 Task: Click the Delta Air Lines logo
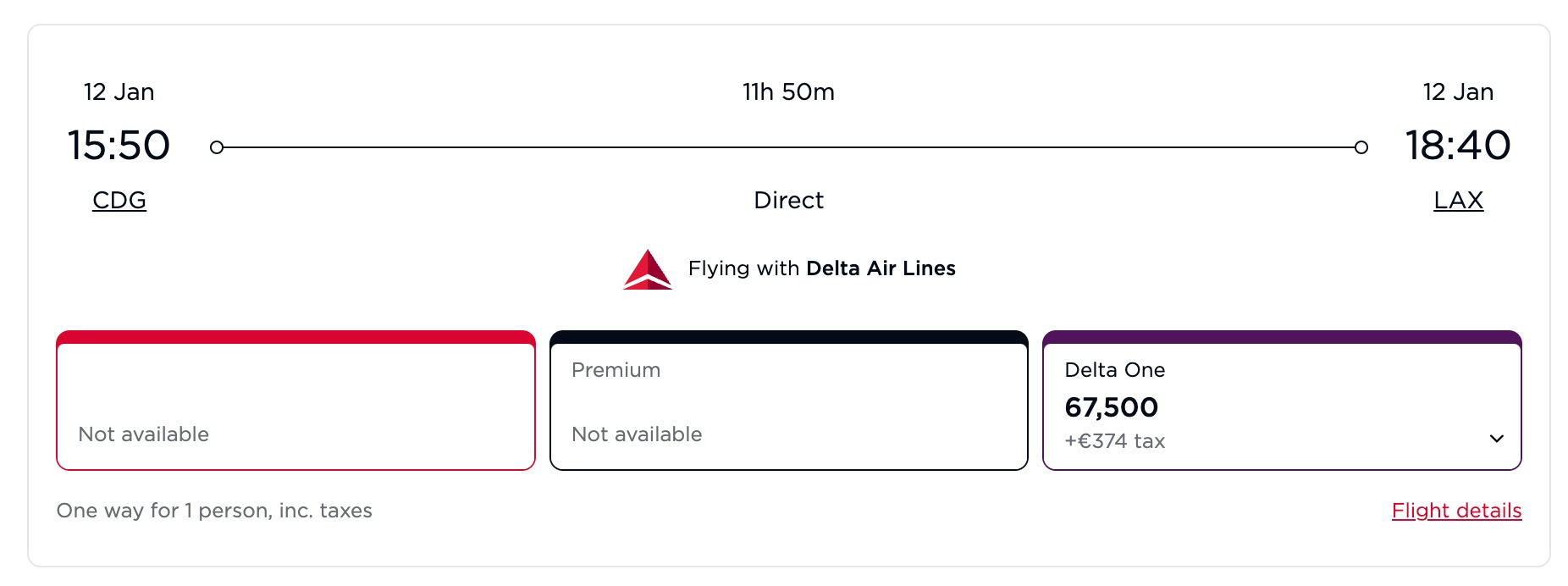click(648, 268)
